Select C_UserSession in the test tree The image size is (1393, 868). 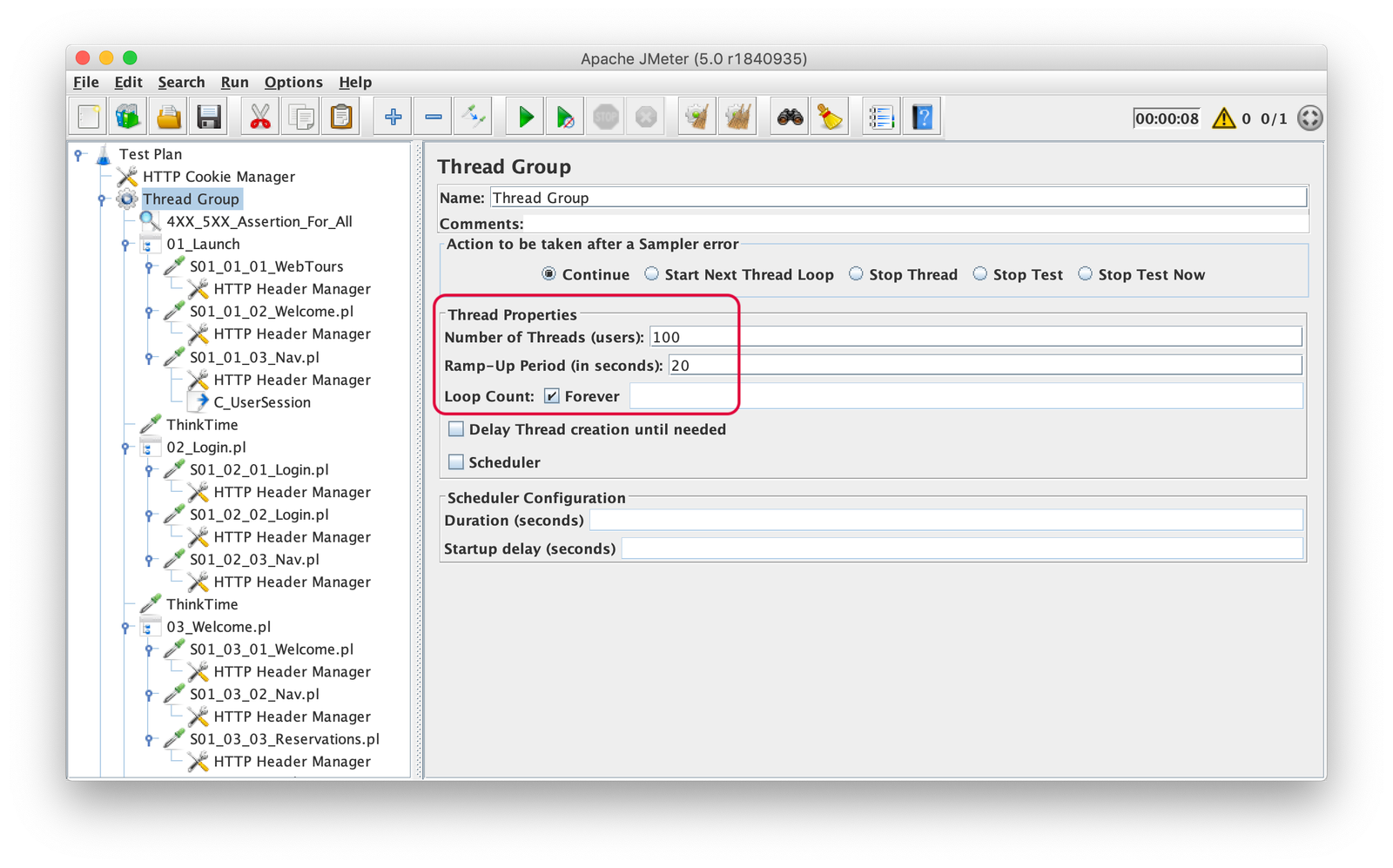[261, 402]
